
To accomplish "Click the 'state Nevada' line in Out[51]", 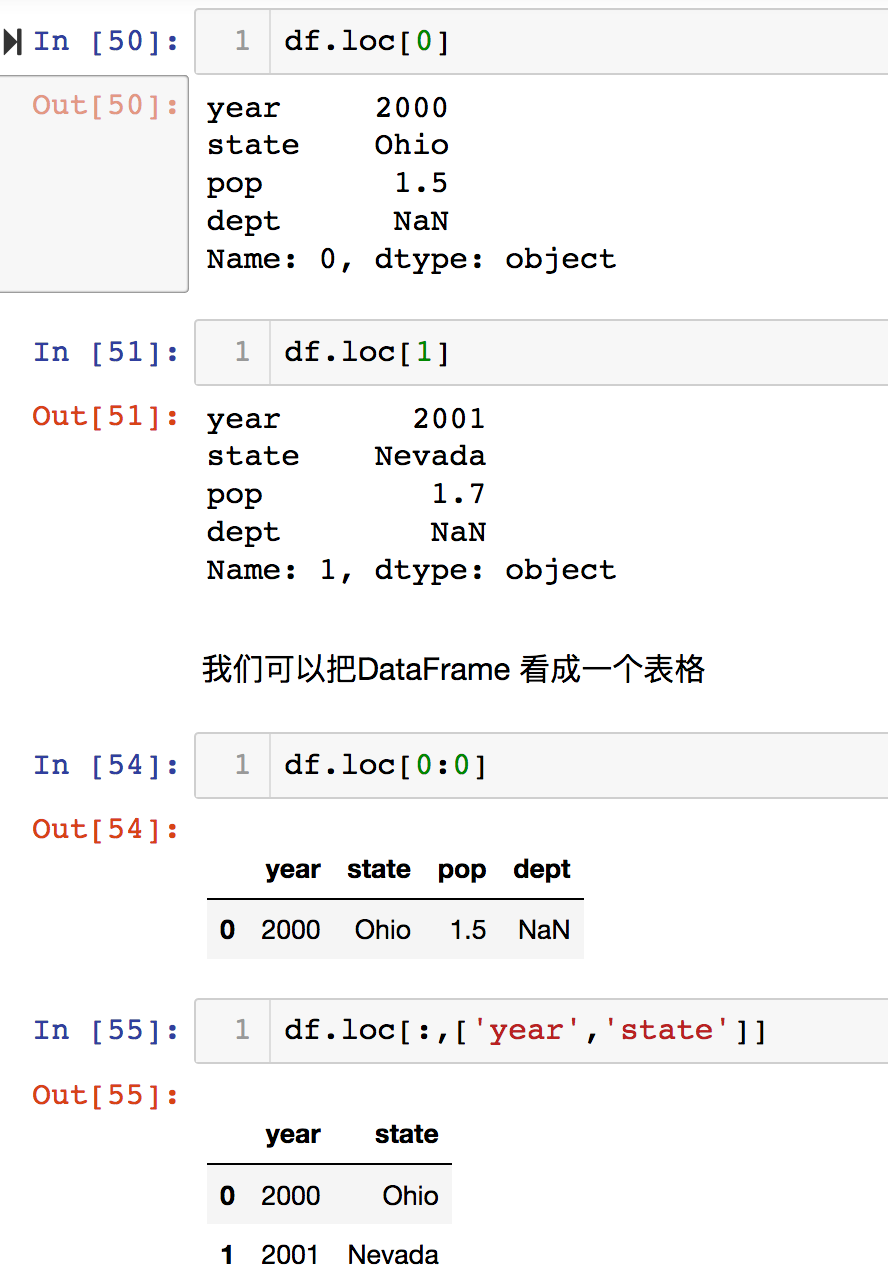I will 346,456.
